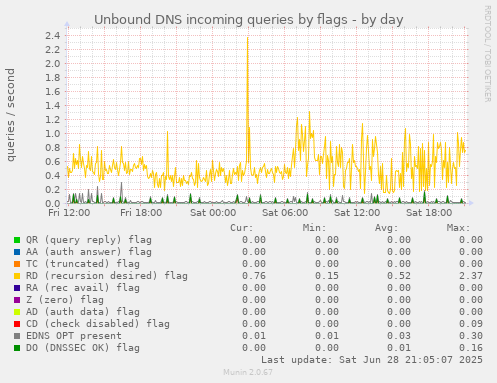Click the EDNS OPT present gray swatch
Image resolution: width=497 pixels, height=383 pixels.
[x=17, y=336]
